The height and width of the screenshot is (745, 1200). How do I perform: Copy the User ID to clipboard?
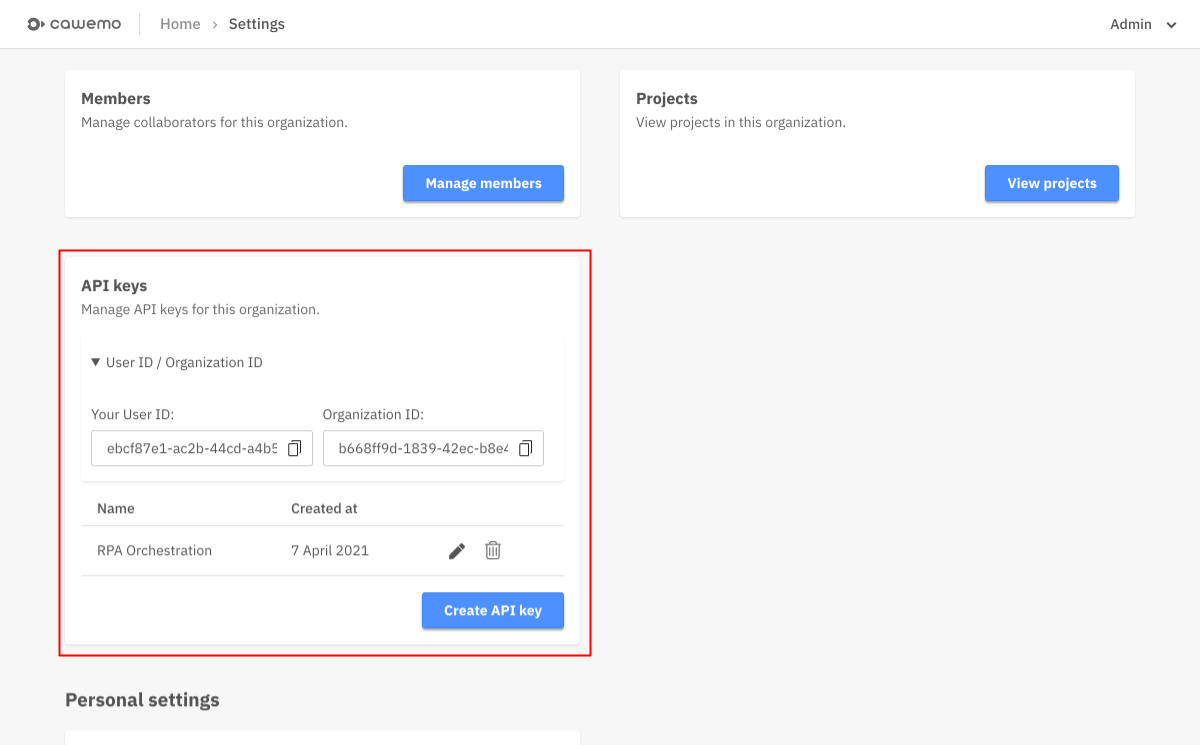[x=295, y=449]
